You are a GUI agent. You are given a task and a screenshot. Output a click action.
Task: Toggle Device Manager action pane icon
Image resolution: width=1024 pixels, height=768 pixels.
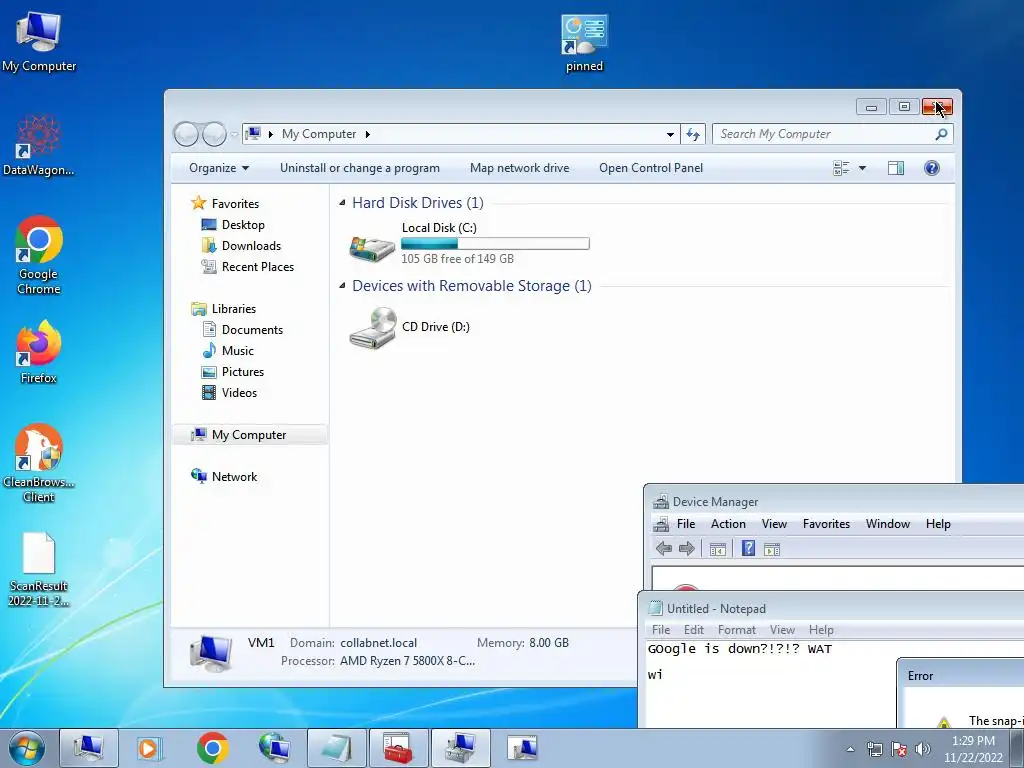tap(772, 549)
